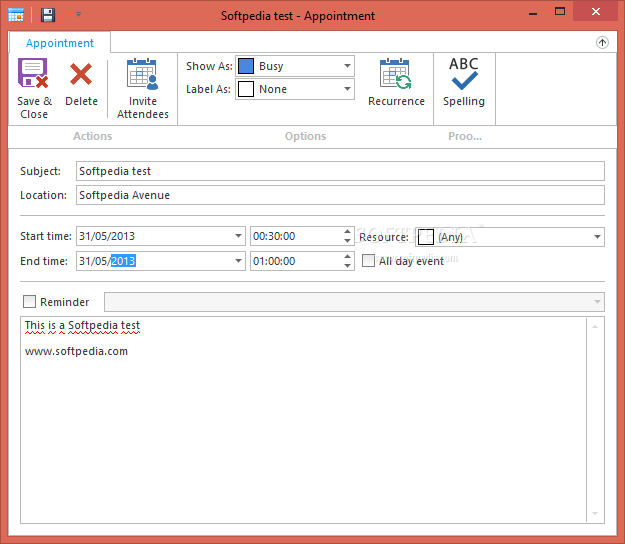Viewport: 625px width, 544px height.
Task: Delete the appointment with the red X
Action: point(81,74)
